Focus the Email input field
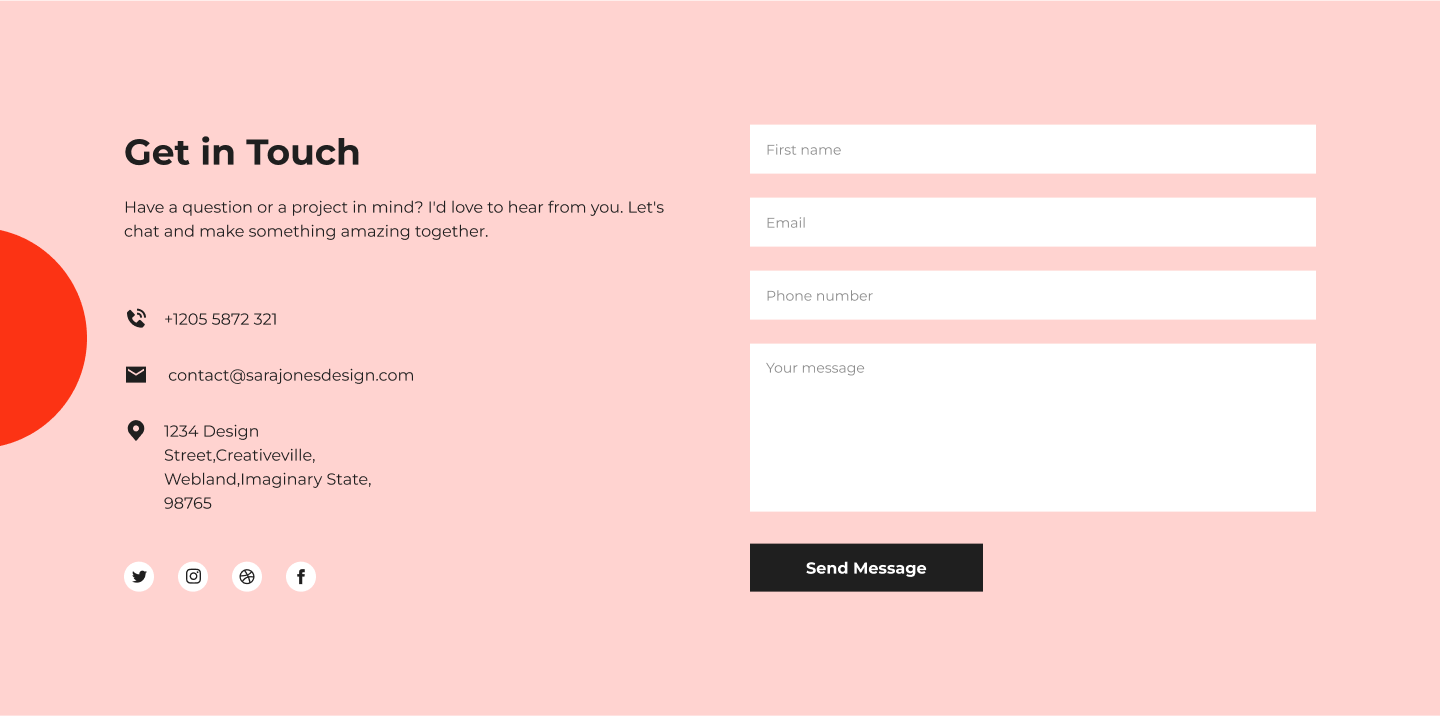The image size is (1440, 716). pyautogui.click(x=1032, y=223)
